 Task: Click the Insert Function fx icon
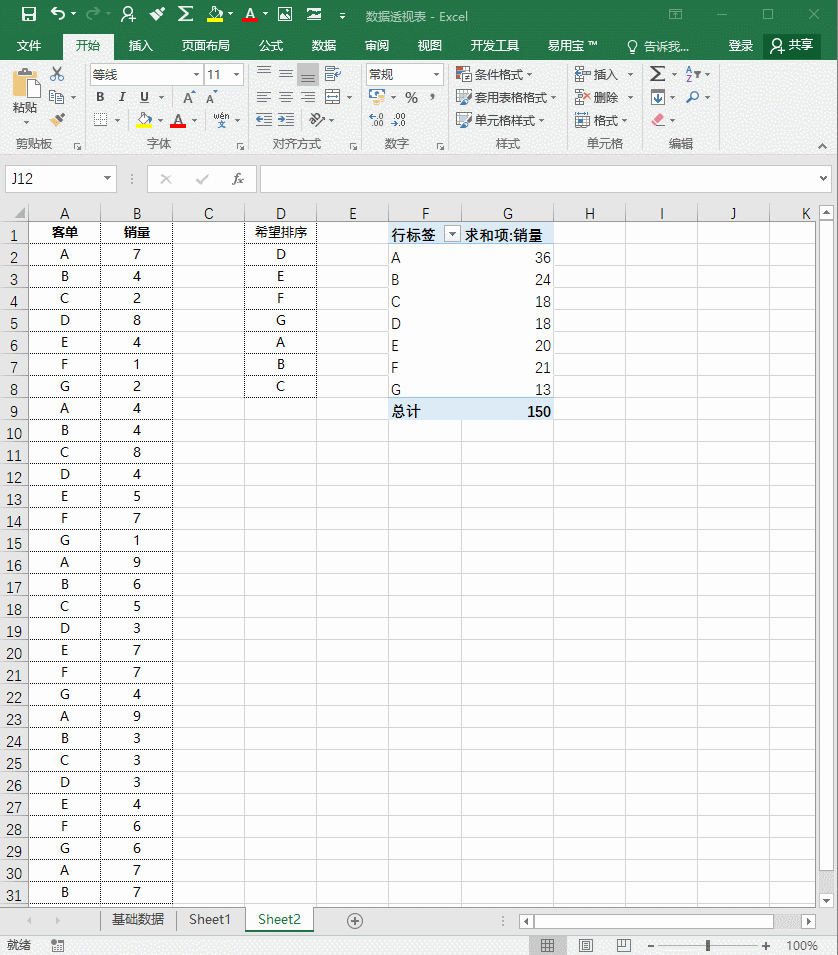point(238,179)
